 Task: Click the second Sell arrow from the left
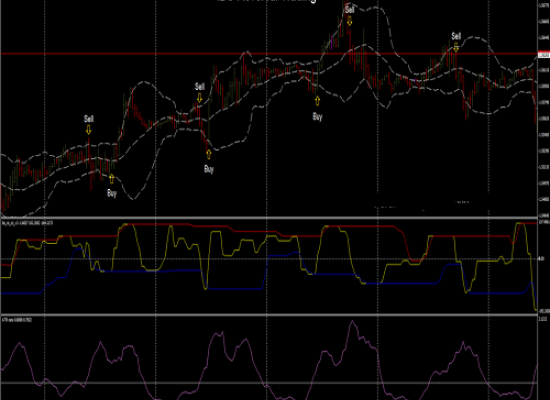click(199, 98)
